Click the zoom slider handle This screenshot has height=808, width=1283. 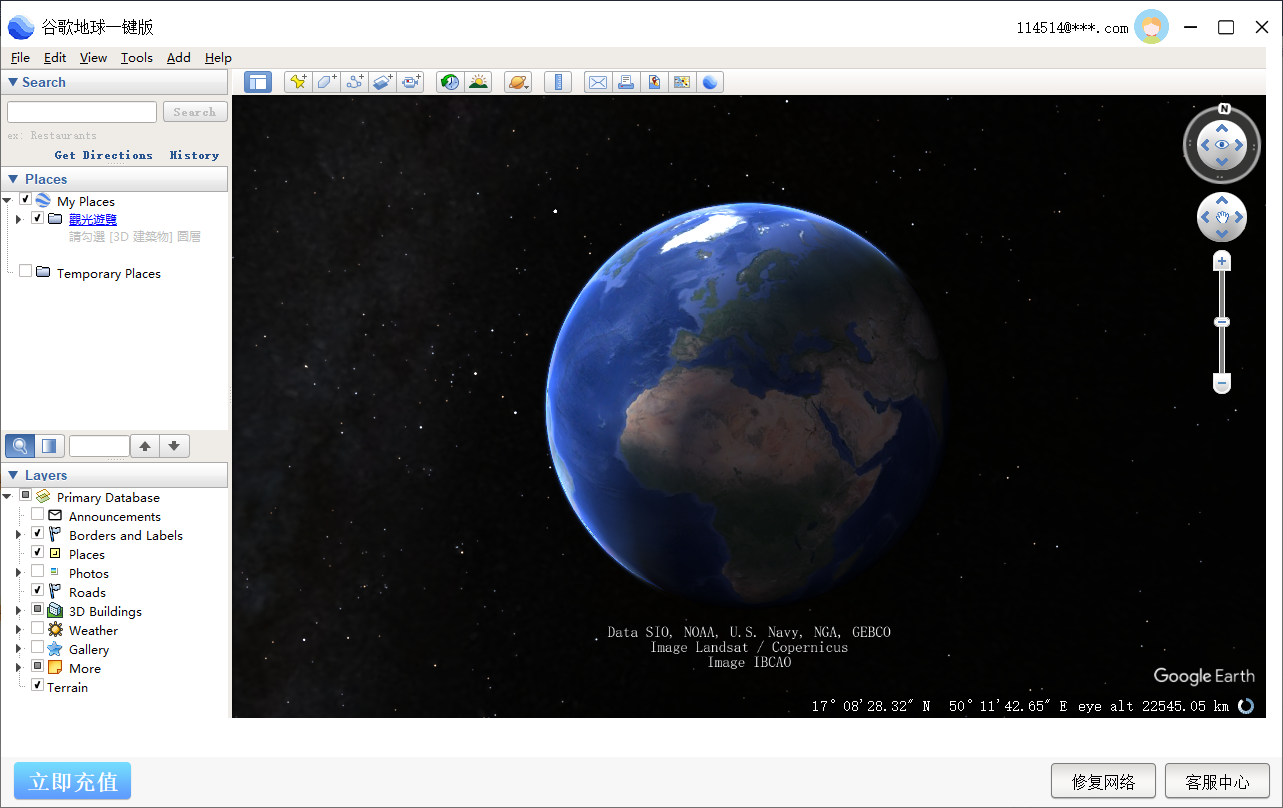coord(1222,322)
